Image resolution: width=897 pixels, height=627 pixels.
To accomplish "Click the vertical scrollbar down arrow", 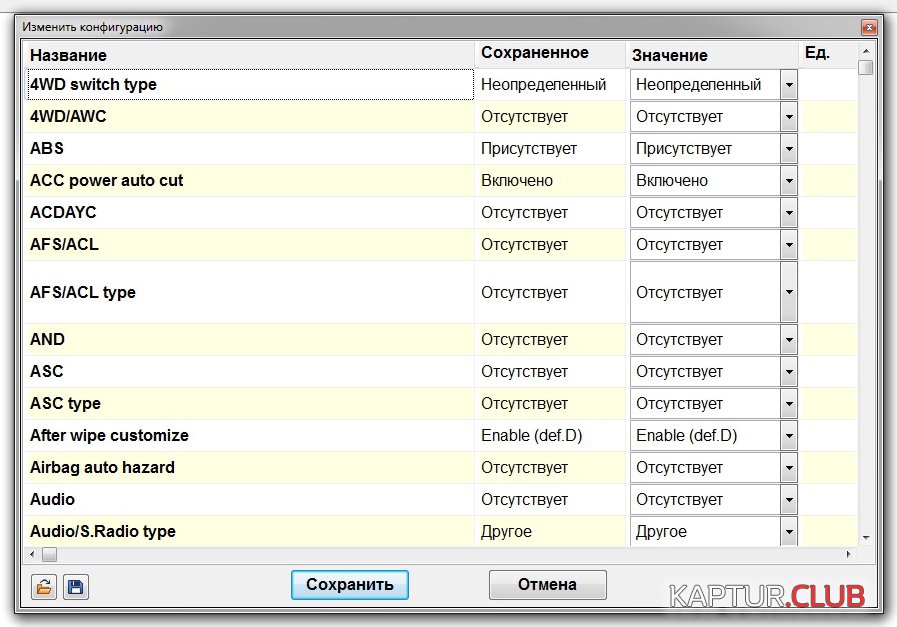I will pyautogui.click(x=865, y=537).
